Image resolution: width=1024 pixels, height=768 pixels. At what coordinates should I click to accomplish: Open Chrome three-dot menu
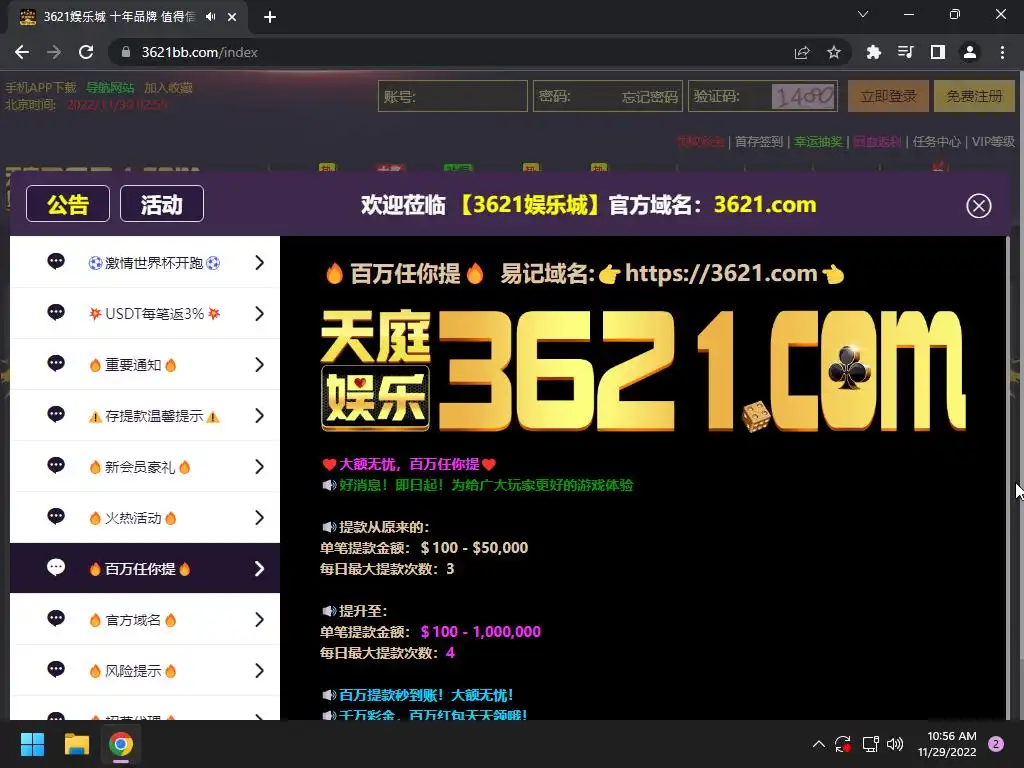click(1002, 52)
